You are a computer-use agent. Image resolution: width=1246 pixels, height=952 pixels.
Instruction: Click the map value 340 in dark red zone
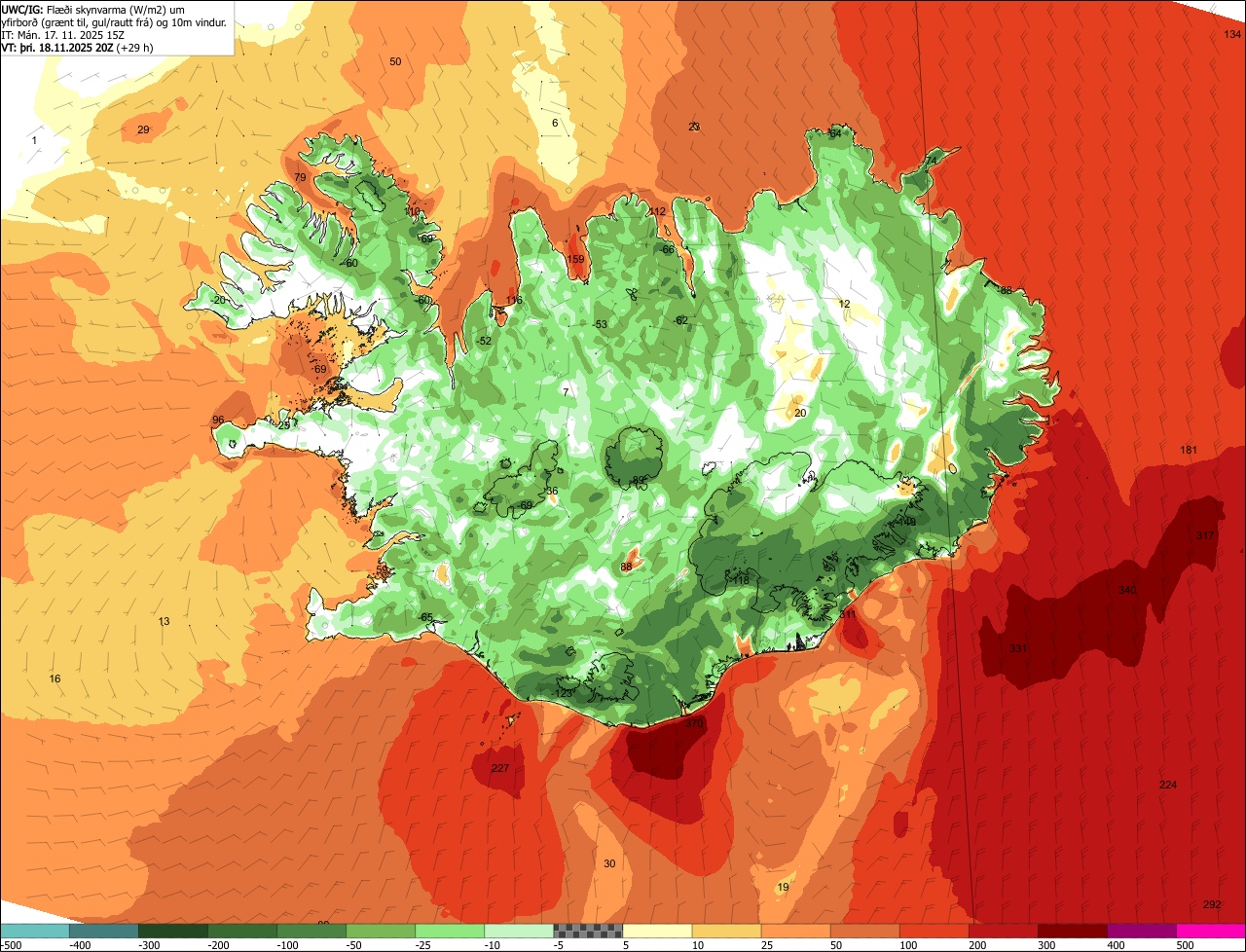(x=1127, y=590)
